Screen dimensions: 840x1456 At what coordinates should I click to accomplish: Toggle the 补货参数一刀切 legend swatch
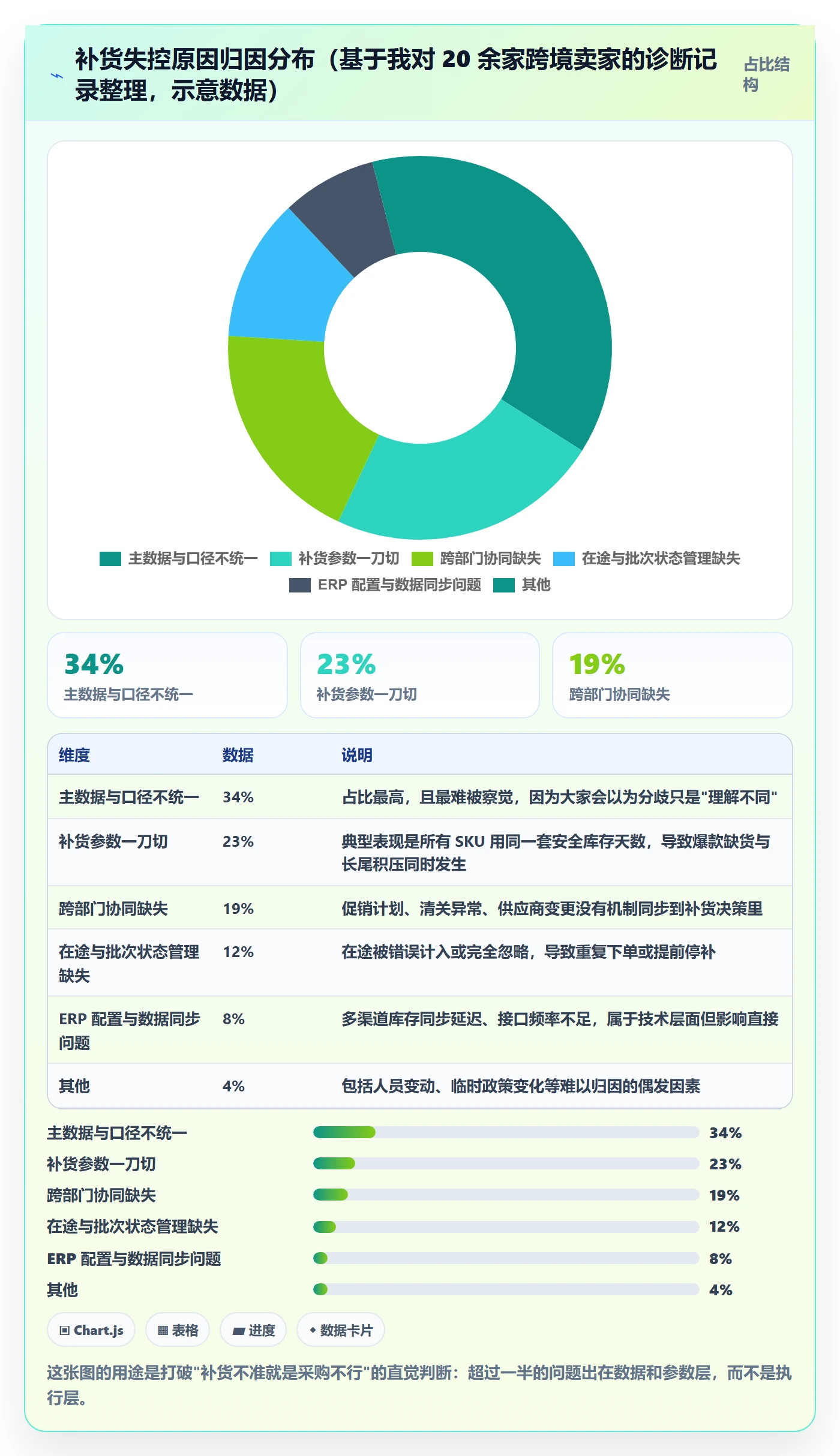[281, 559]
